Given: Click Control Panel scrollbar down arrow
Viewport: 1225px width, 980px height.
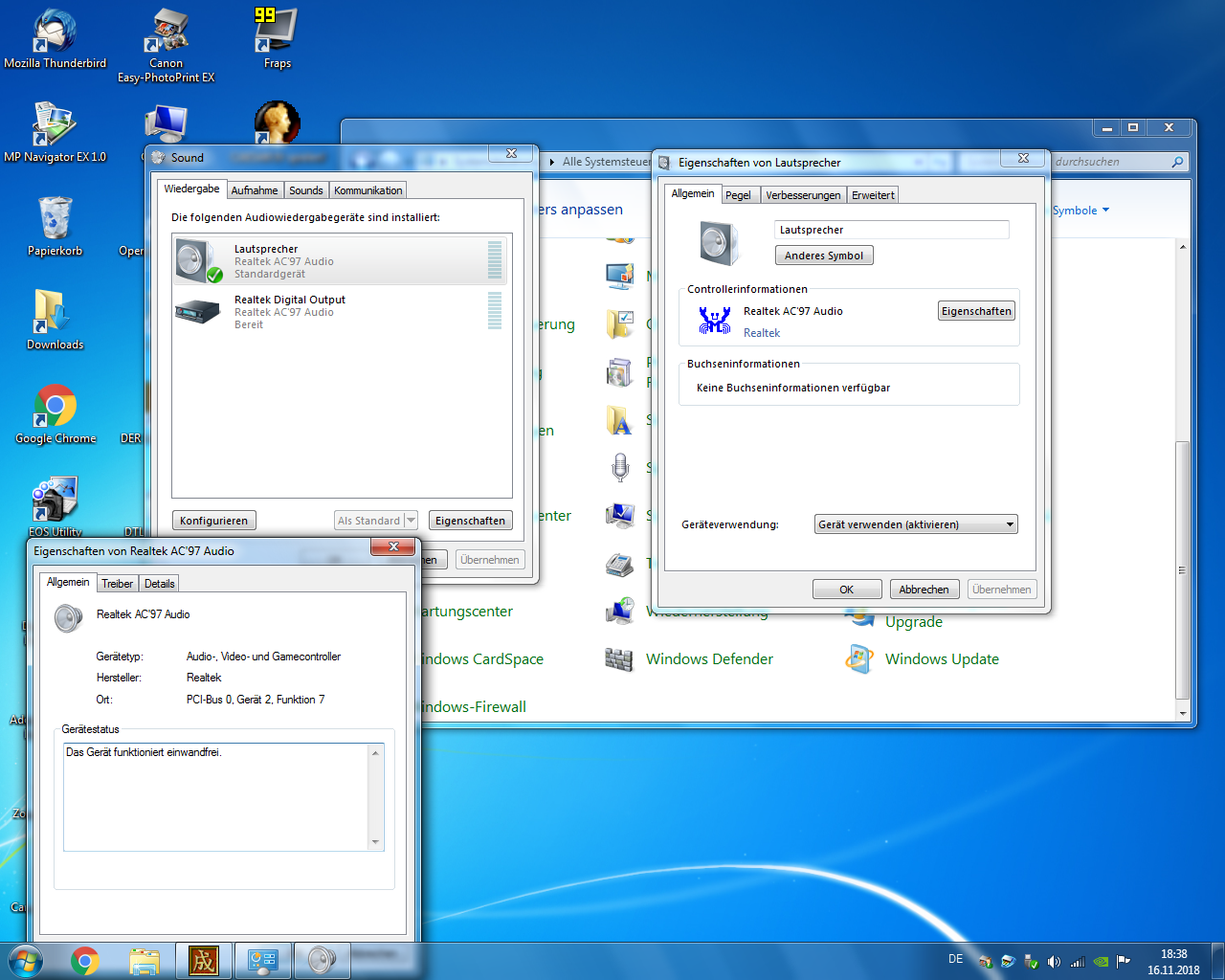Looking at the screenshot, I should click(1183, 713).
